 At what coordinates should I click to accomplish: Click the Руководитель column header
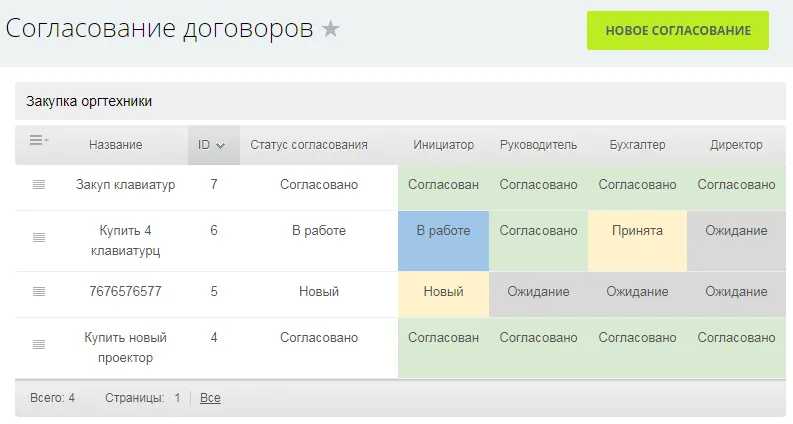click(x=538, y=145)
